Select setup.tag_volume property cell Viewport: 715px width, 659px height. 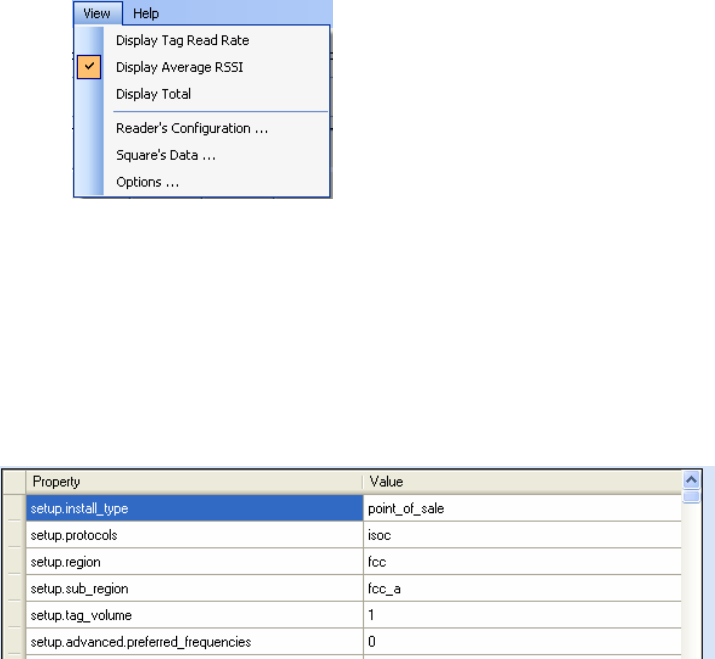click(194, 615)
